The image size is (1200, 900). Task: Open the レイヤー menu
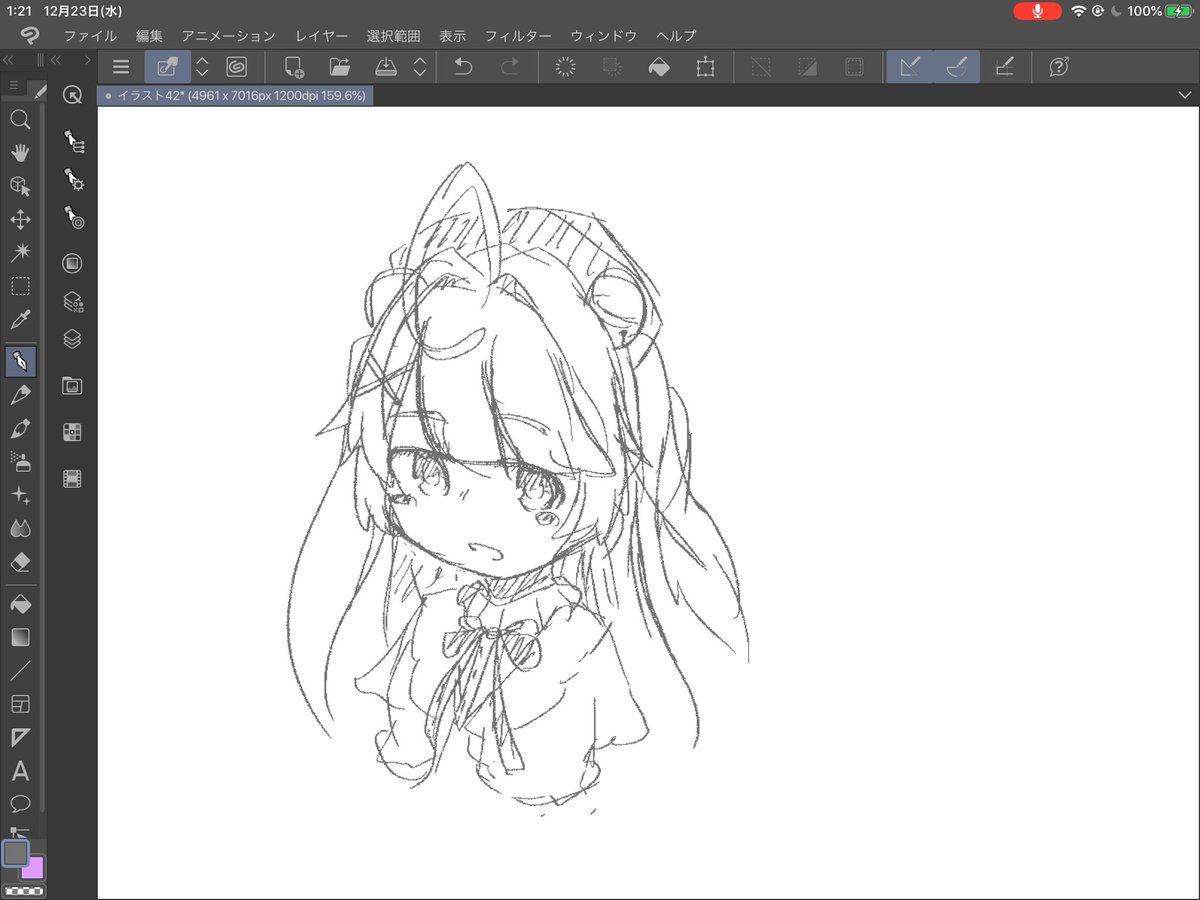click(x=321, y=35)
